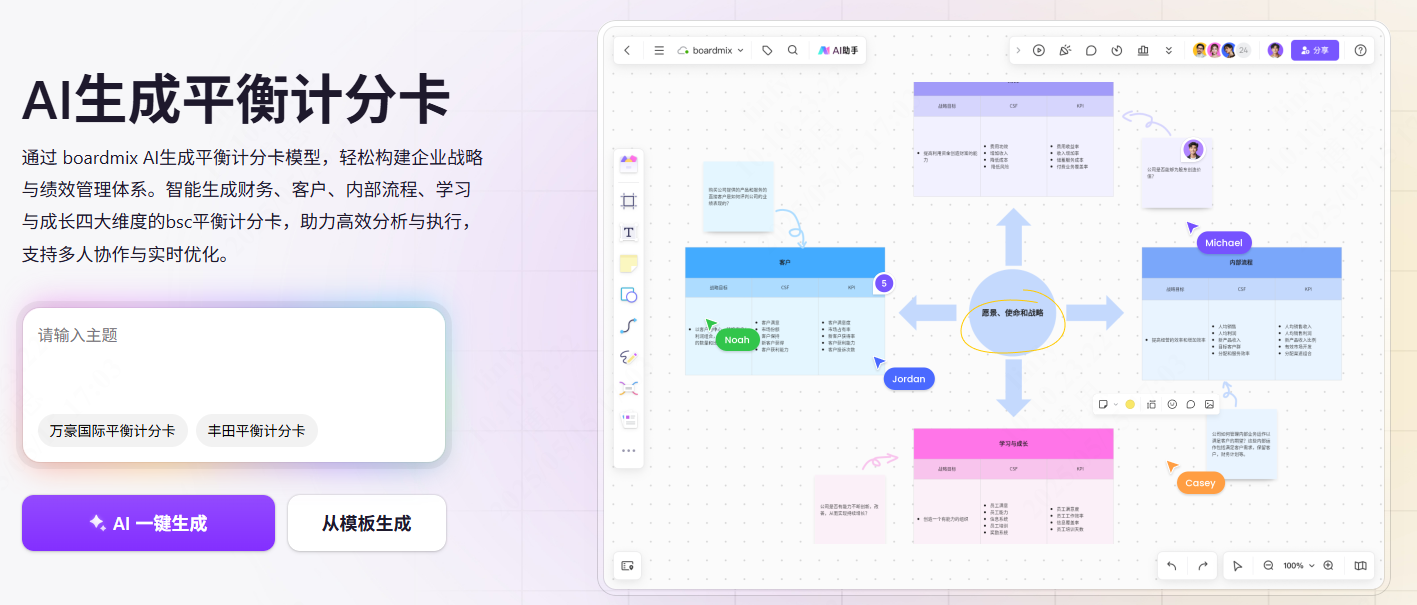
Task: Click the layout icon in the floating toolbar
Action: tap(1152, 404)
